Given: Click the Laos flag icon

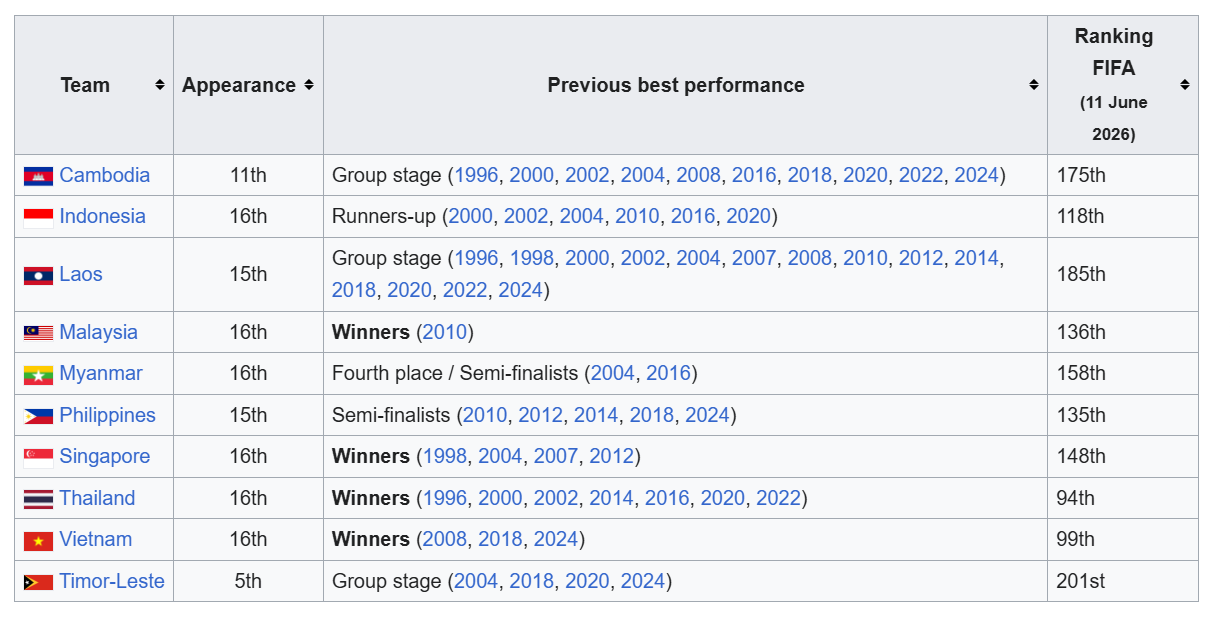Looking at the screenshot, I should 38,275.
